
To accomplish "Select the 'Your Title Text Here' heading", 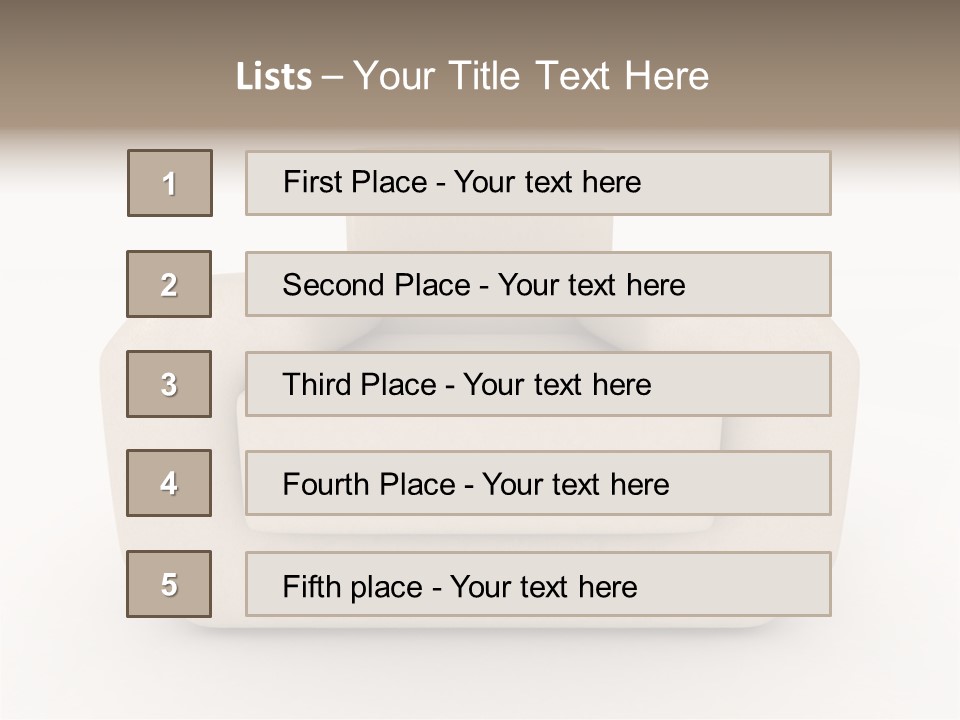I will click(531, 76).
